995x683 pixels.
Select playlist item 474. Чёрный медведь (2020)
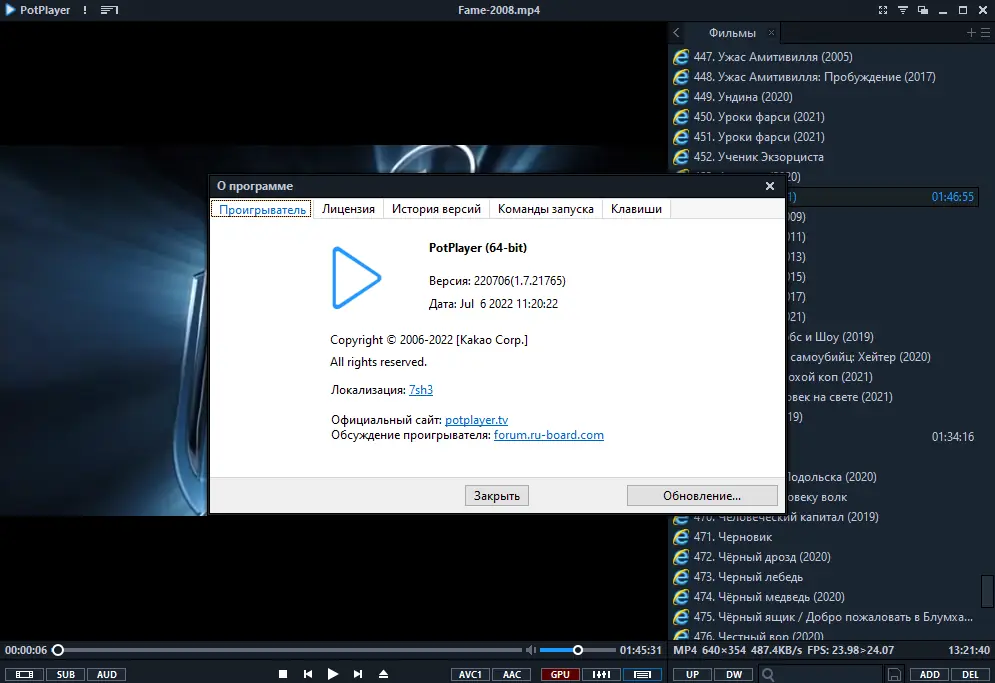825,597
